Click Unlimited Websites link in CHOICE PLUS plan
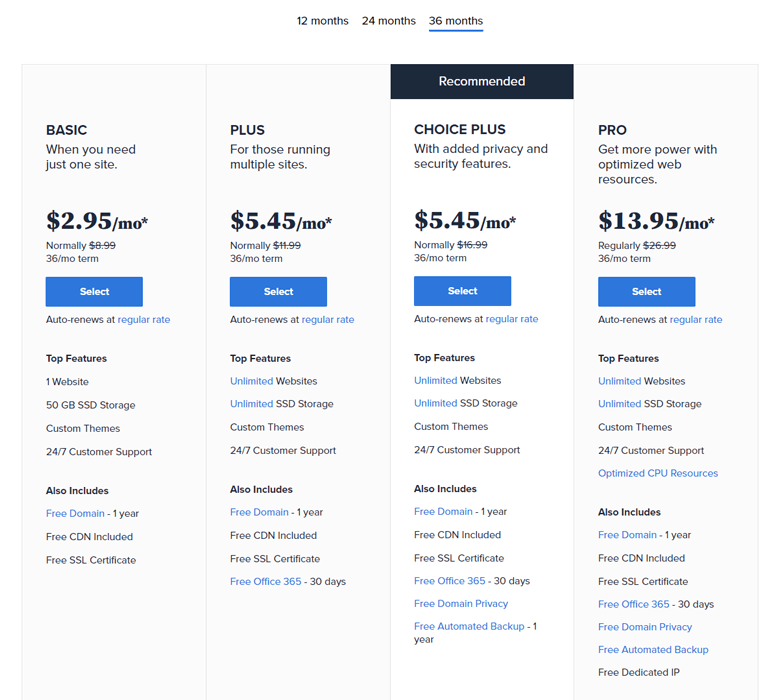This screenshot has width=762, height=700. [x=436, y=381]
